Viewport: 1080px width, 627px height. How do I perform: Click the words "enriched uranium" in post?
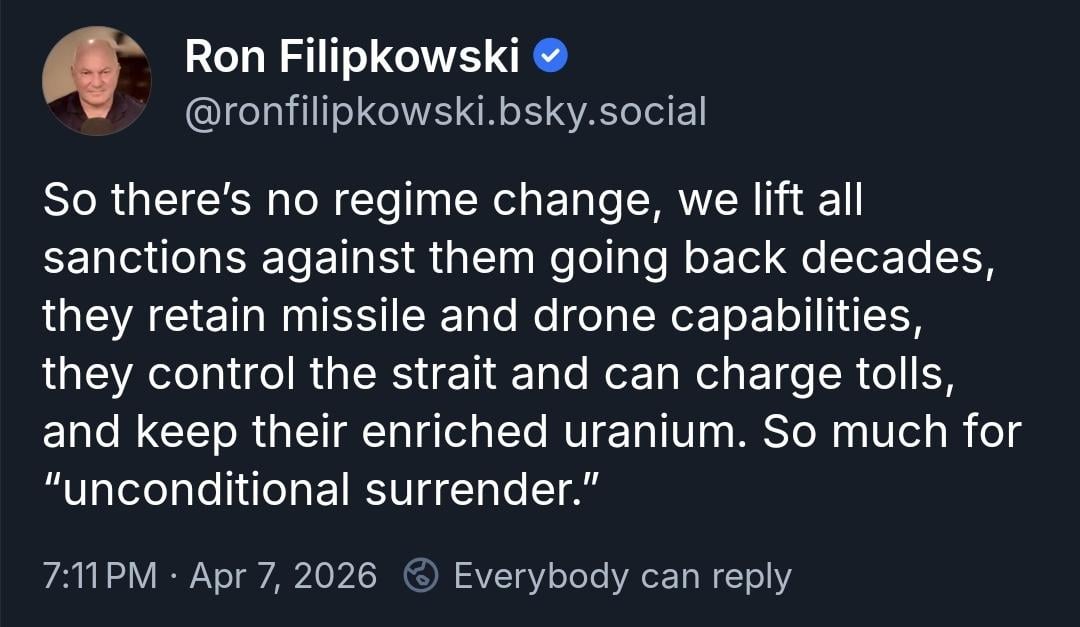[575, 431]
